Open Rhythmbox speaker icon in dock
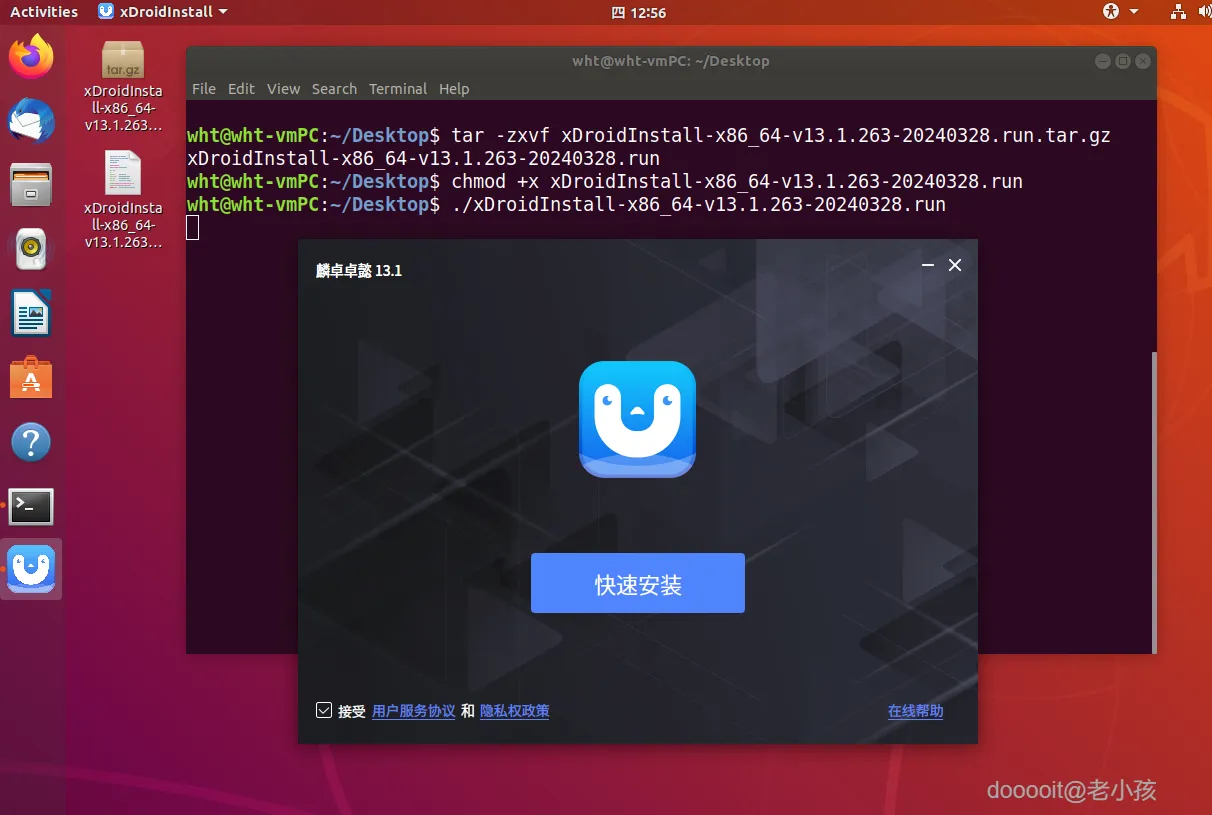This screenshot has height=815, width=1212. (31, 249)
